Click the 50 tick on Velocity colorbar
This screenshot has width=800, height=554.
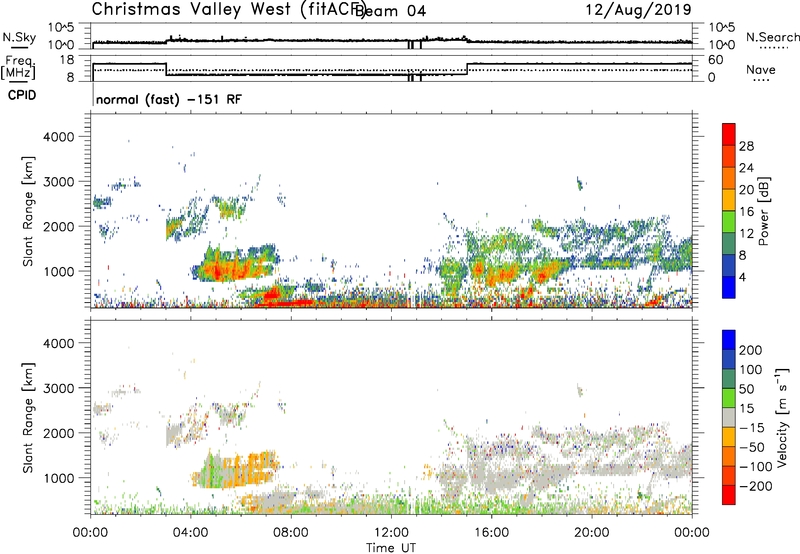tap(747, 389)
